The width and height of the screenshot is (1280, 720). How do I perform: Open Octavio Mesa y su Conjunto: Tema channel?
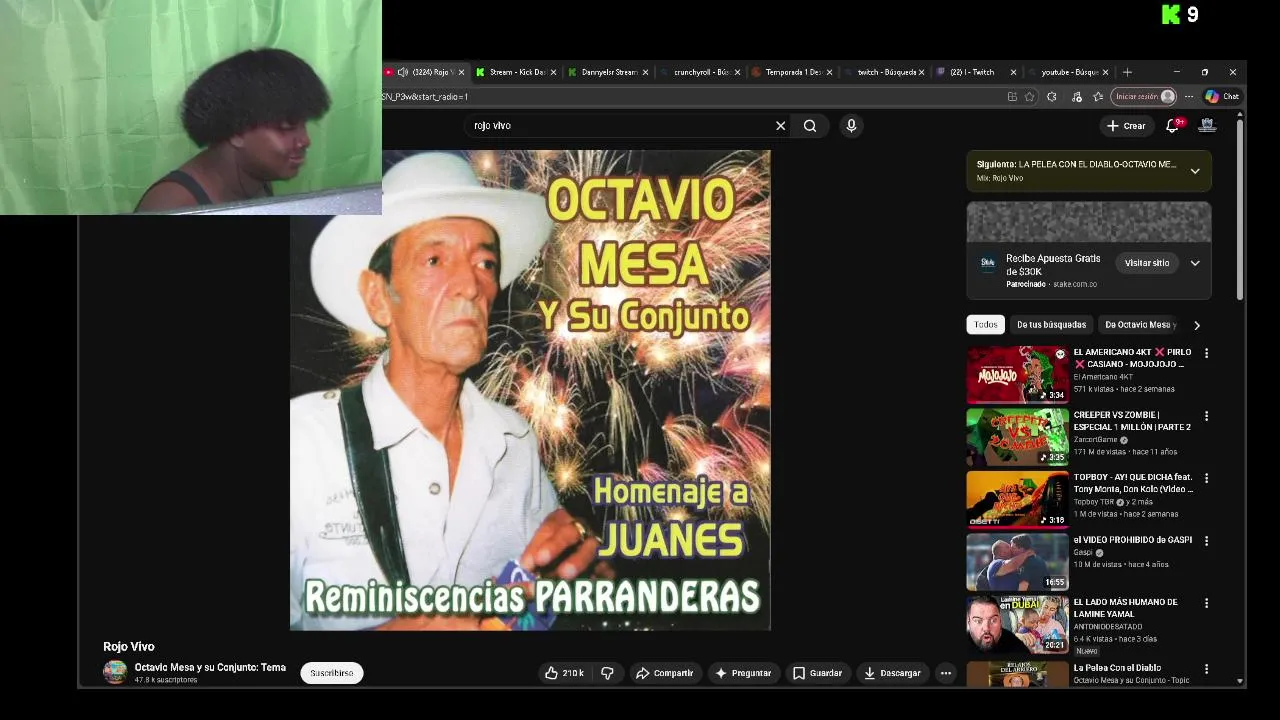tap(210, 667)
